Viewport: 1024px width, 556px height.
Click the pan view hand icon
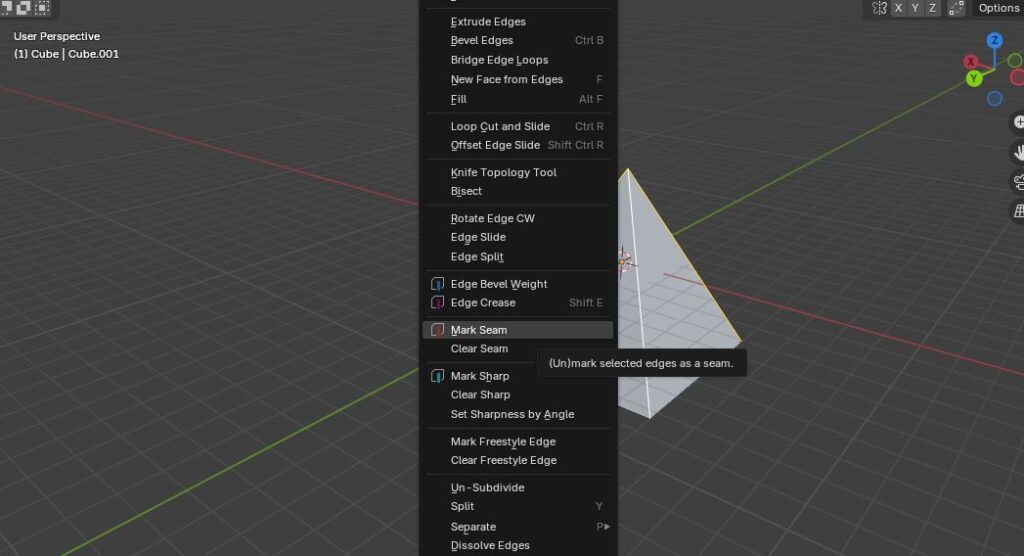tap(1017, 152)
